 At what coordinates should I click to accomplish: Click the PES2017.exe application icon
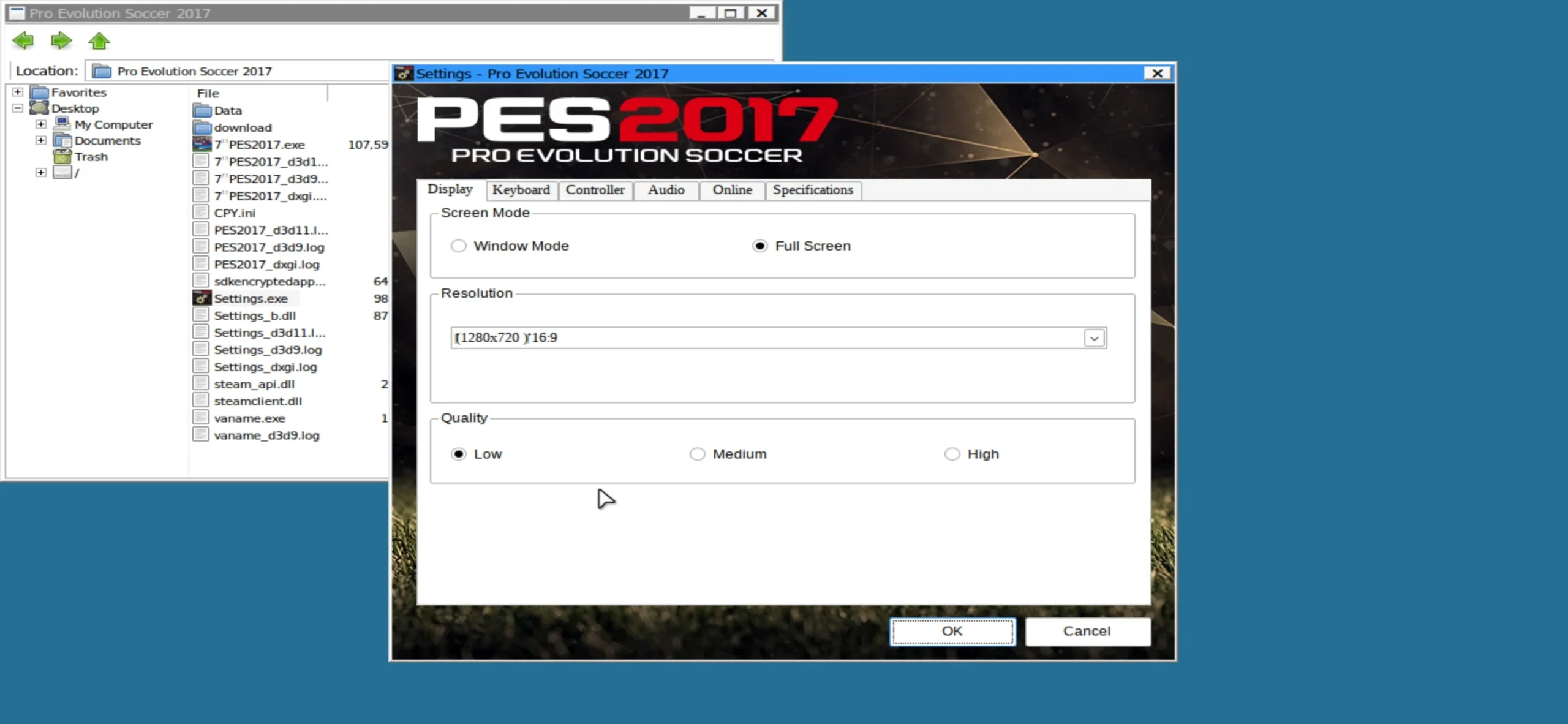(202, 145)
